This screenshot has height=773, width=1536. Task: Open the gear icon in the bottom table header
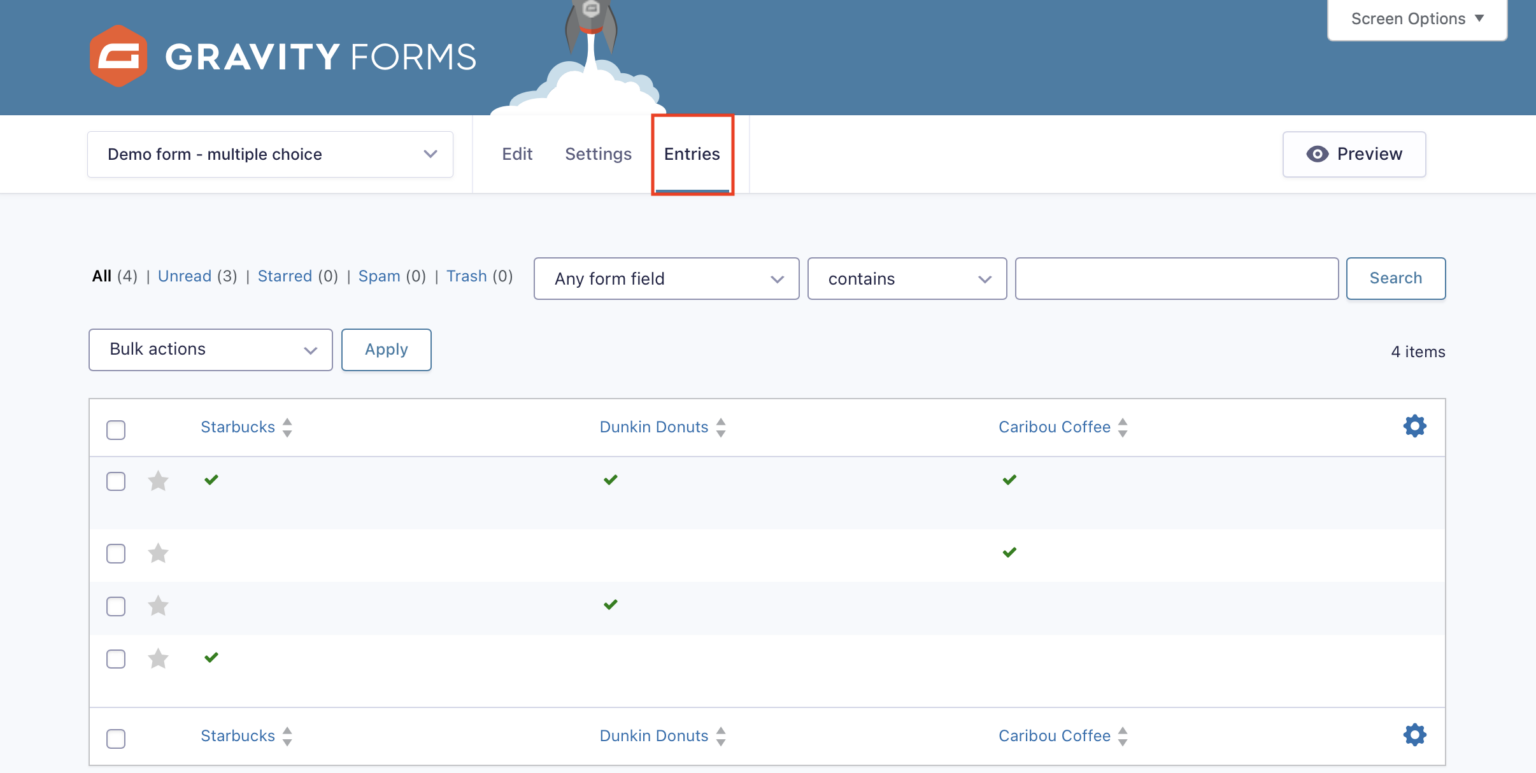[x=1414, y=734]
